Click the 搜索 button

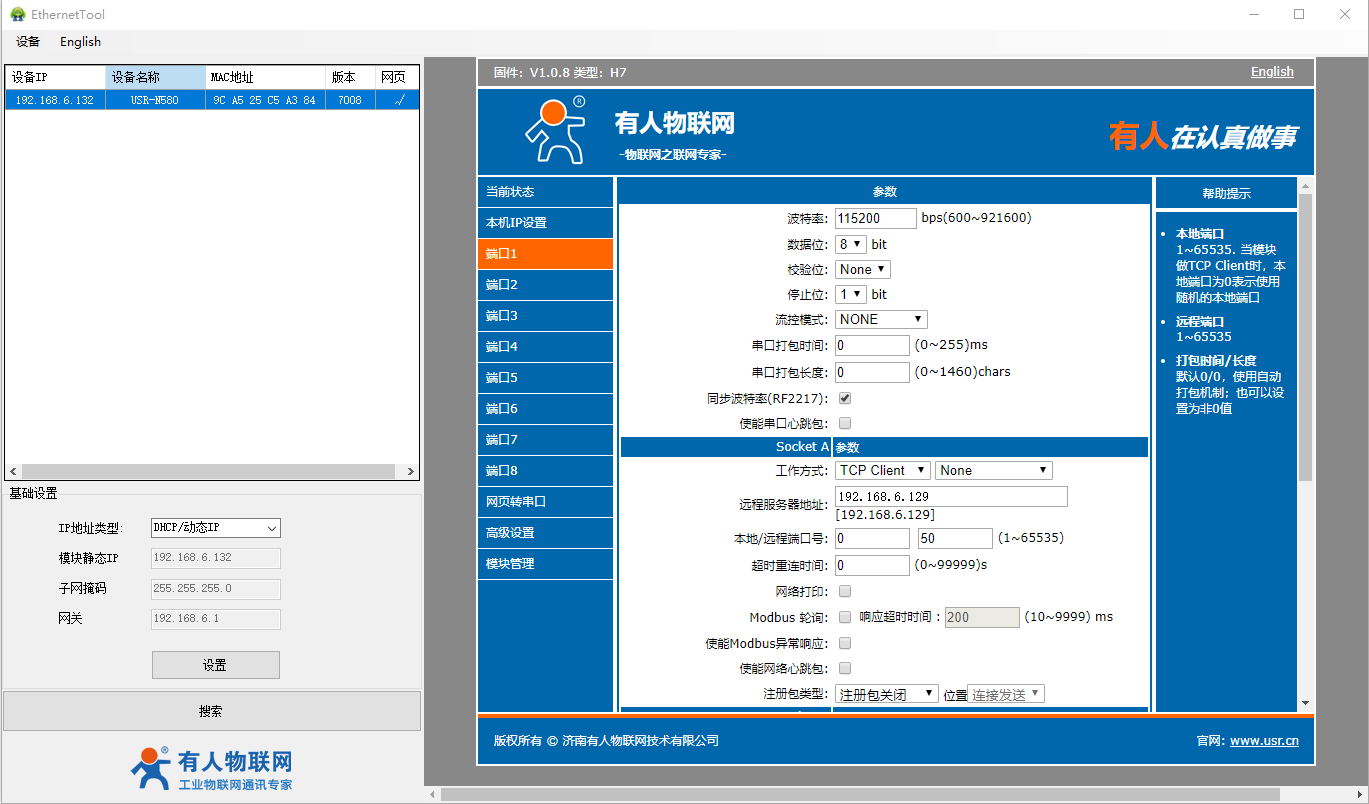pos(211,711)
